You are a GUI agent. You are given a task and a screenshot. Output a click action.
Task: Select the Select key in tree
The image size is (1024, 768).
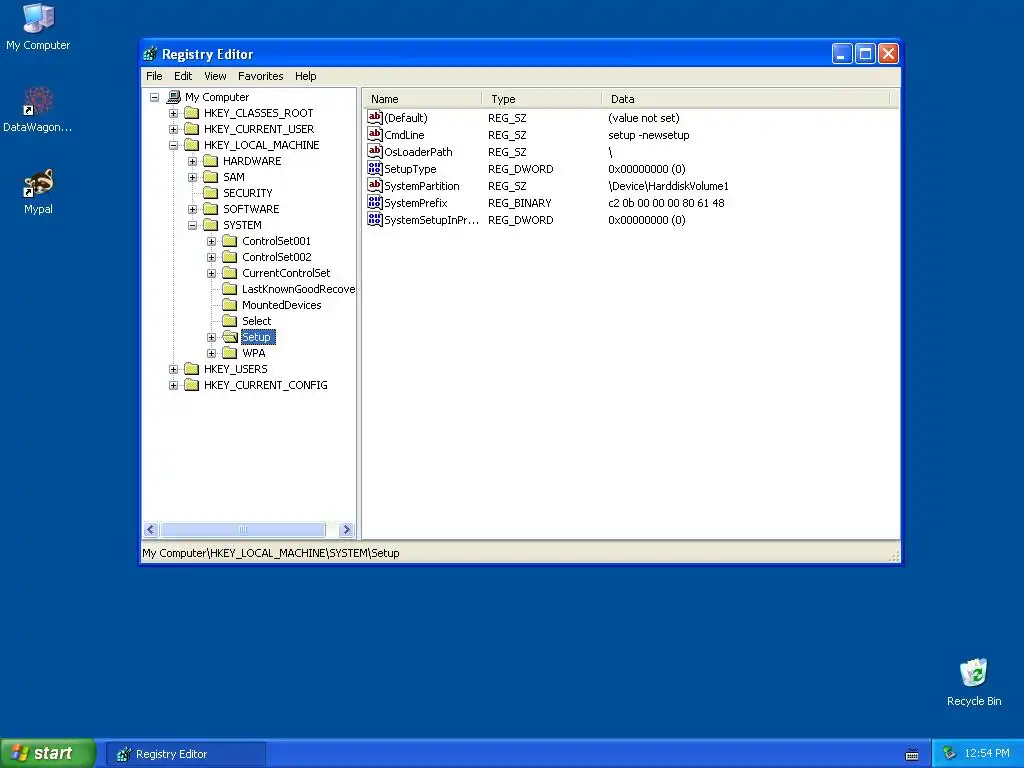click(257, 321)
